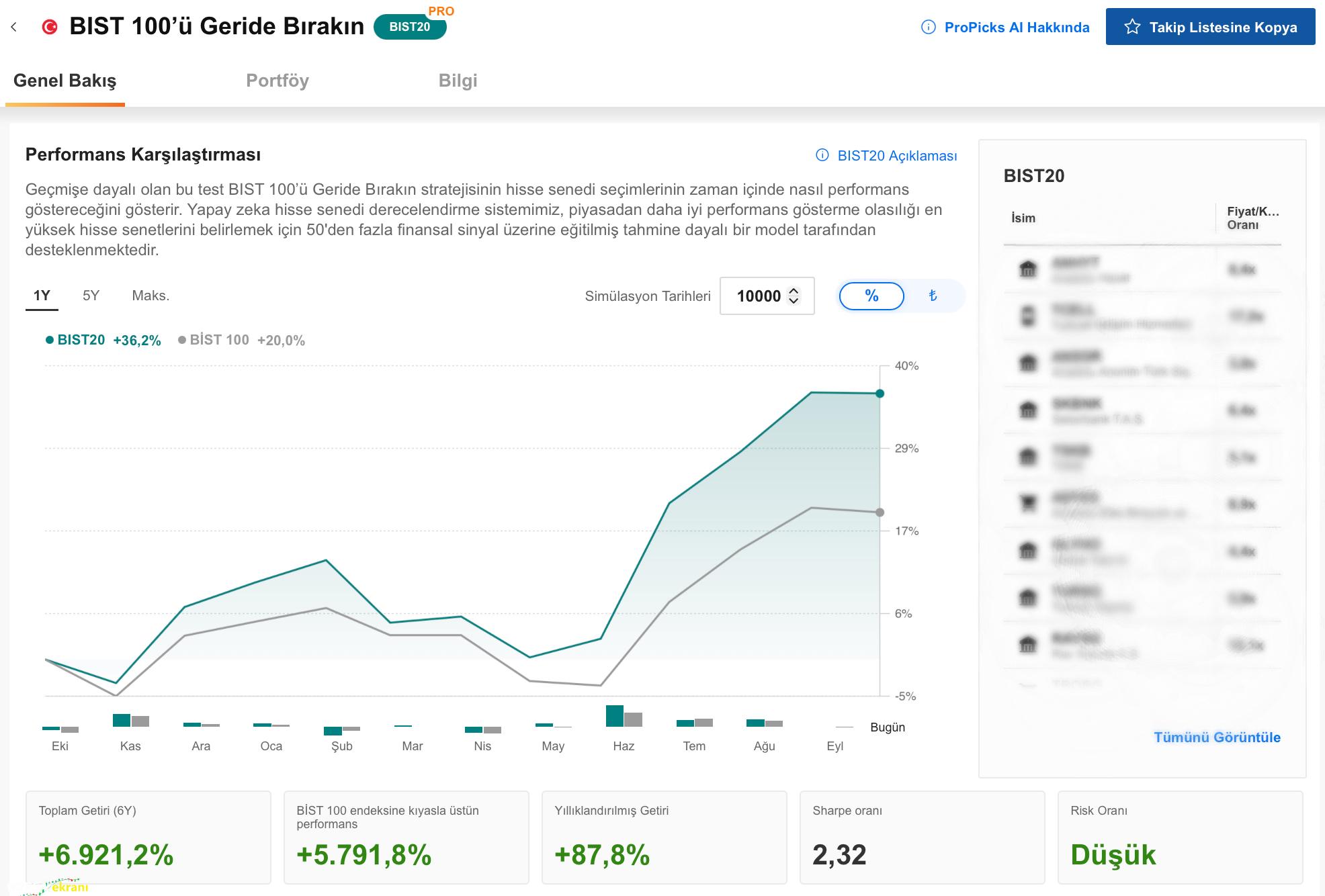
Task: Switch chart to Turkish lira view
Action: point(933,296)
